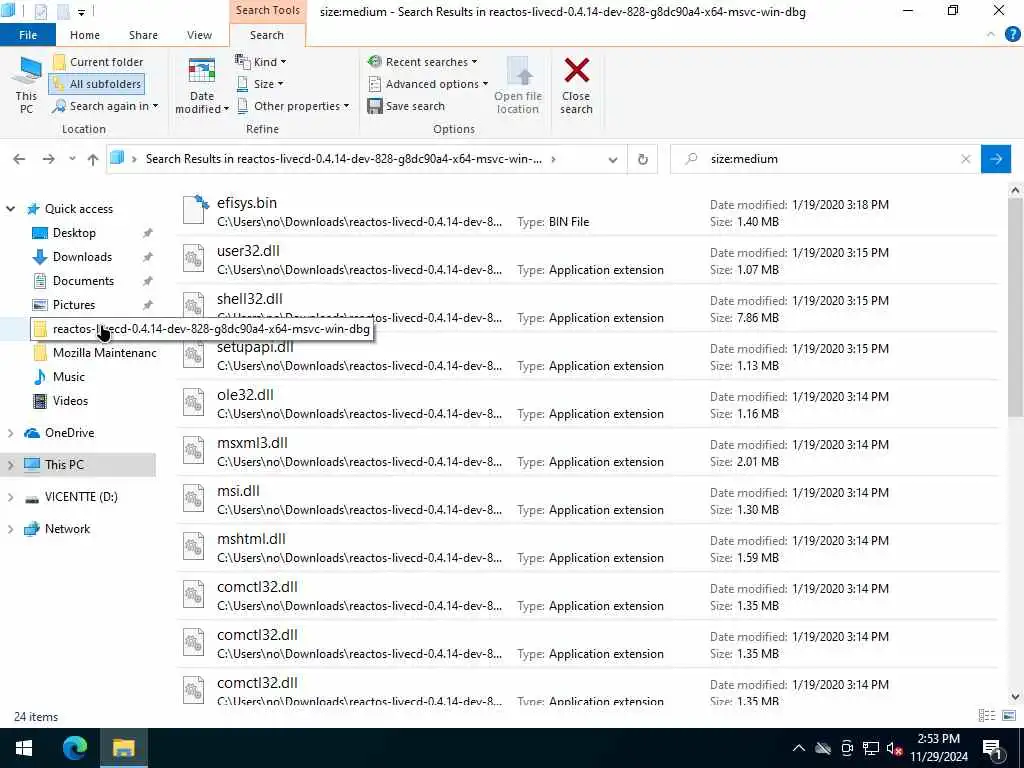The image size is (1024, 768).
Task: Open Size filter dropdown
Action: pos(260,84)
